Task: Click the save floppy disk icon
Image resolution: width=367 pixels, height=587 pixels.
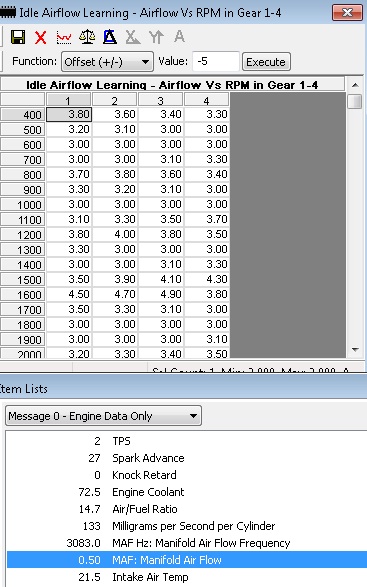Action: pyautogui.click(x=18, y=37)
